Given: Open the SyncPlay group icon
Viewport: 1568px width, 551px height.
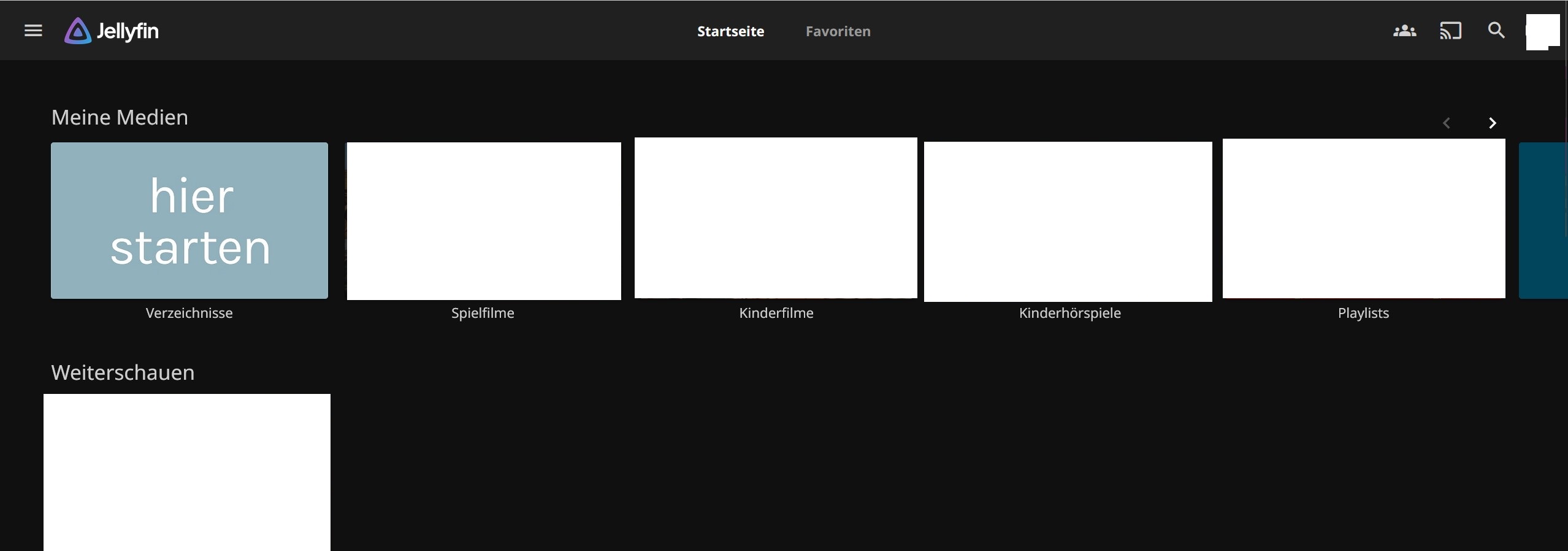Looking at the screenshot, I should click(x=1404, y=31).
